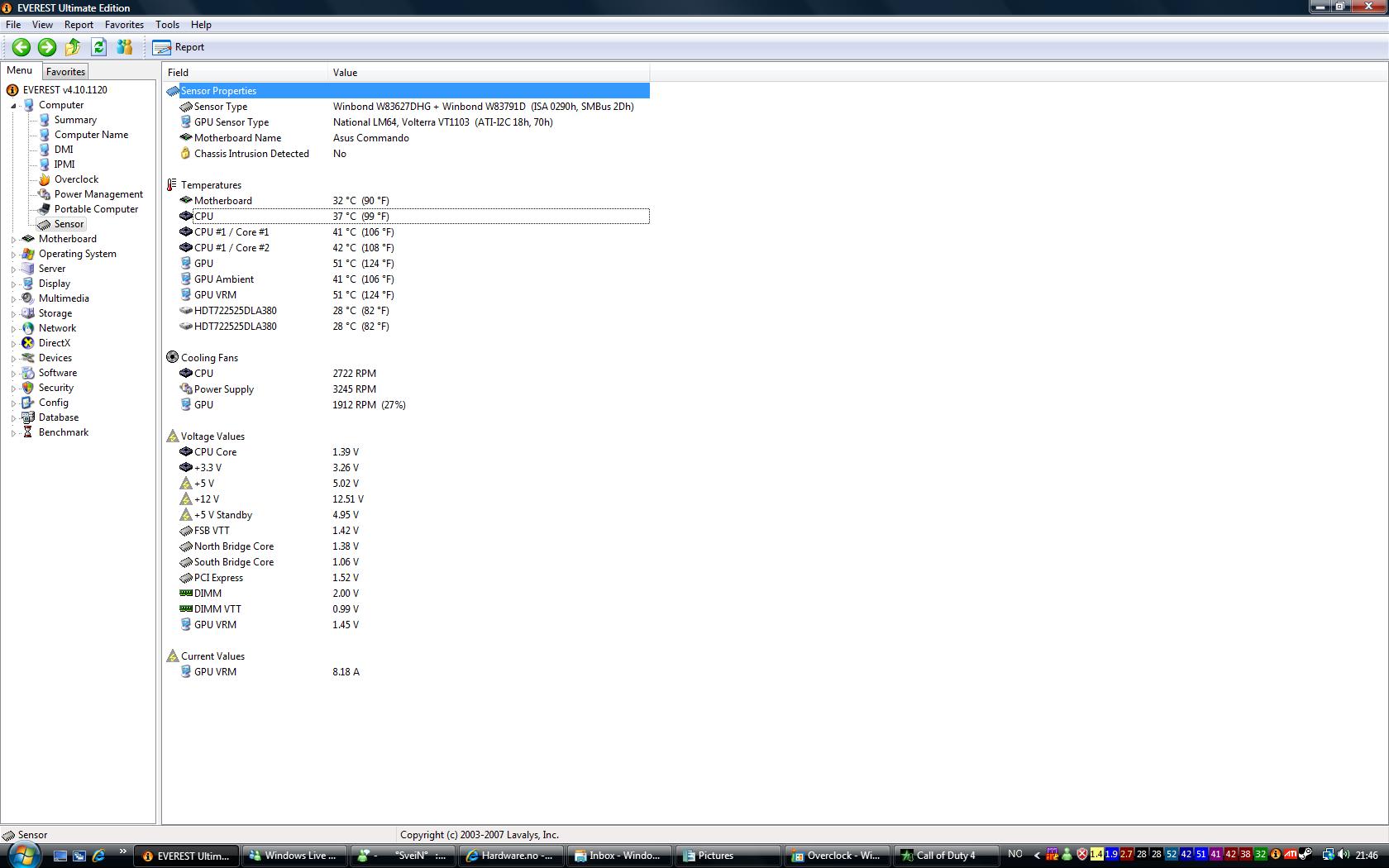Image resolution: width=1389 pixels, height=868 pixels.
Task: Click the Overclock flame icon in tree
Action: pos(44,179)
